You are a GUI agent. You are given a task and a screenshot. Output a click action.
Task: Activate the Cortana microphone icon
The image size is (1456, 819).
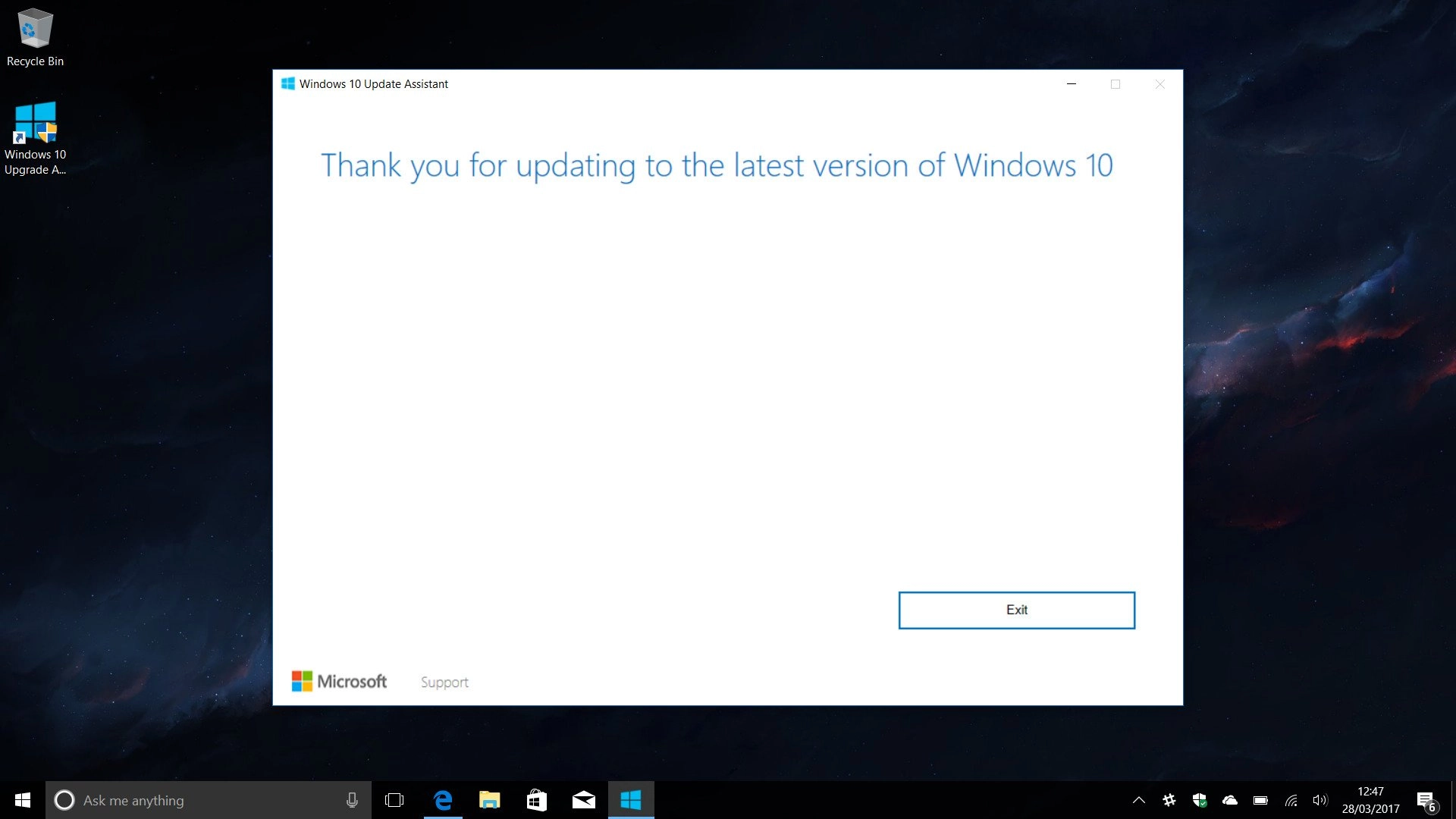352,800
